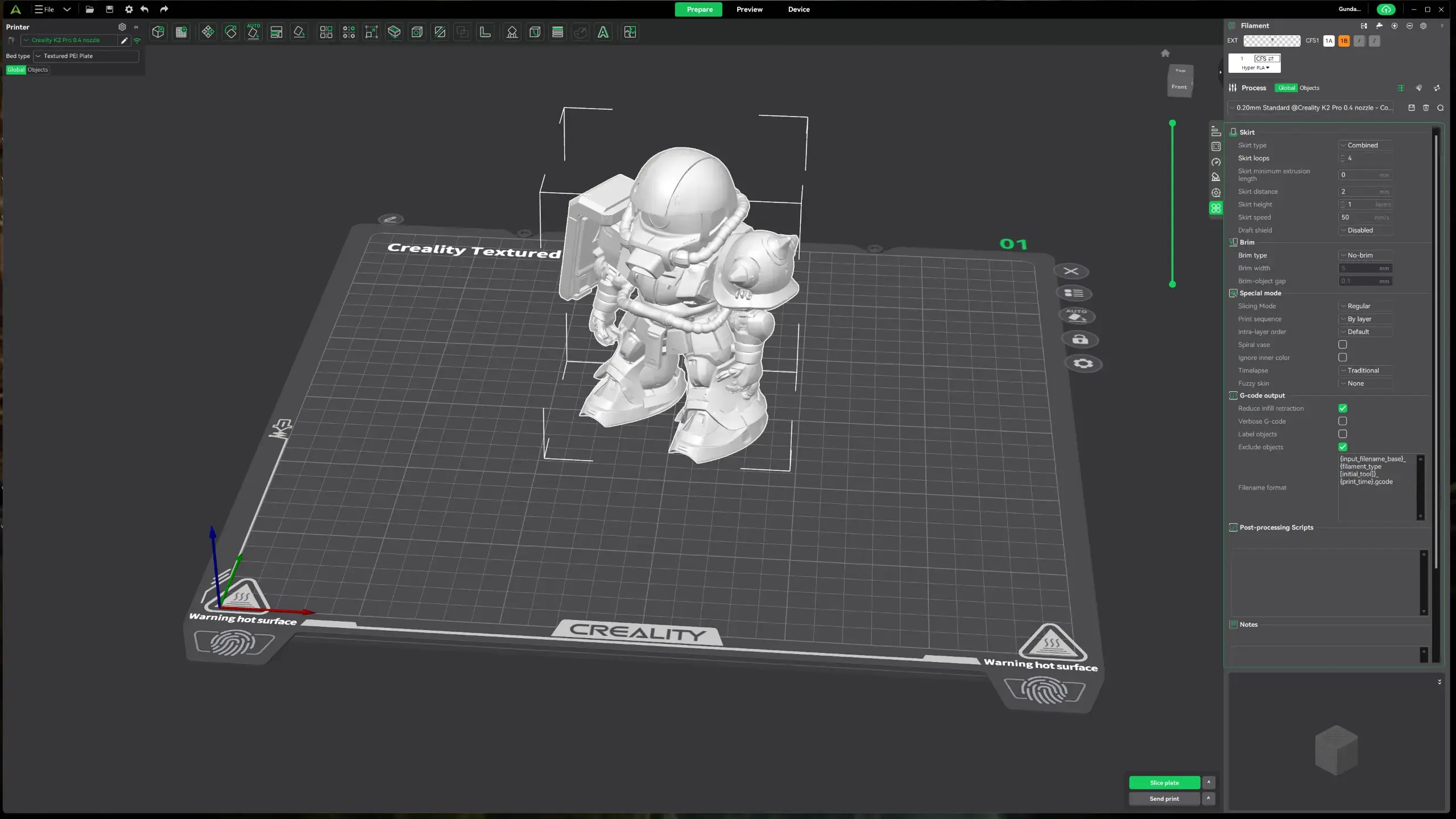Viewport: 1456px width, 819px height.
Task: Click the Save project floppy icon
Action: click(x=110, y=9)
